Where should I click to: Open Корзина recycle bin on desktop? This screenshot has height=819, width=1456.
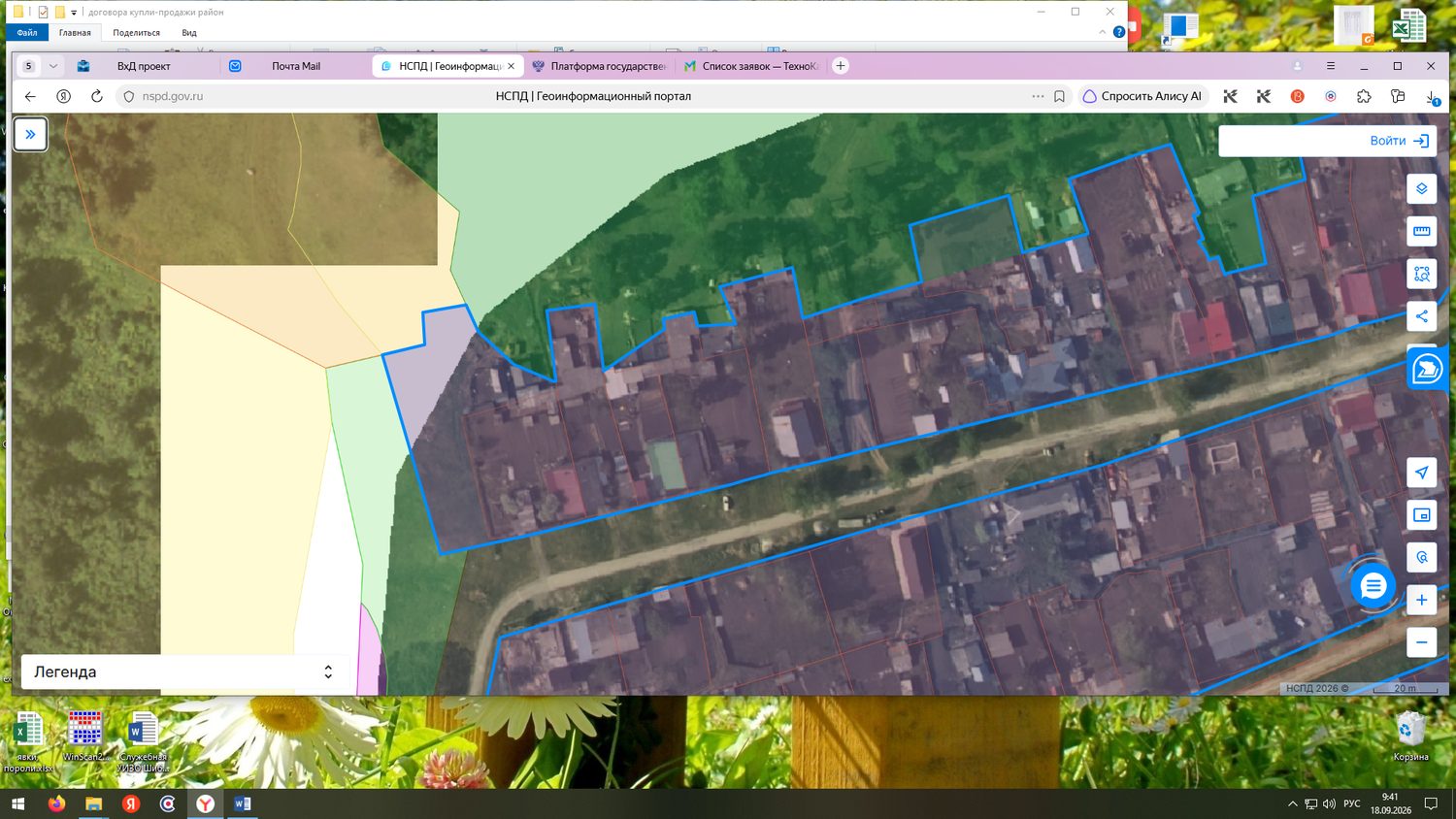[x=1410, y=736]
